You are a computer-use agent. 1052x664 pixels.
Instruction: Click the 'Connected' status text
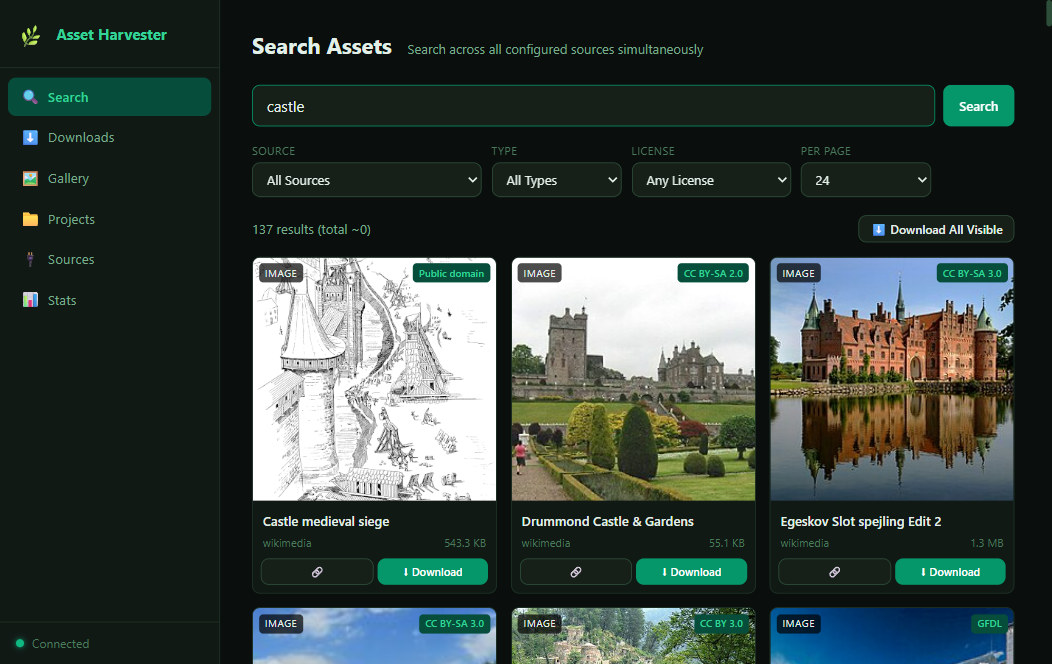pos(60,644)
